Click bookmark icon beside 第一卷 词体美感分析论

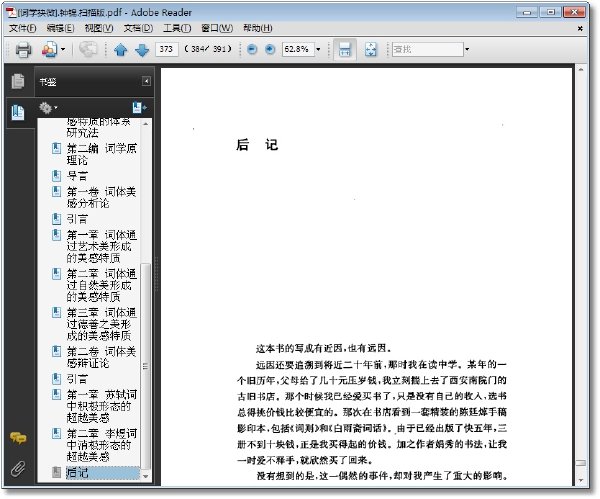(x=56, y=191)
